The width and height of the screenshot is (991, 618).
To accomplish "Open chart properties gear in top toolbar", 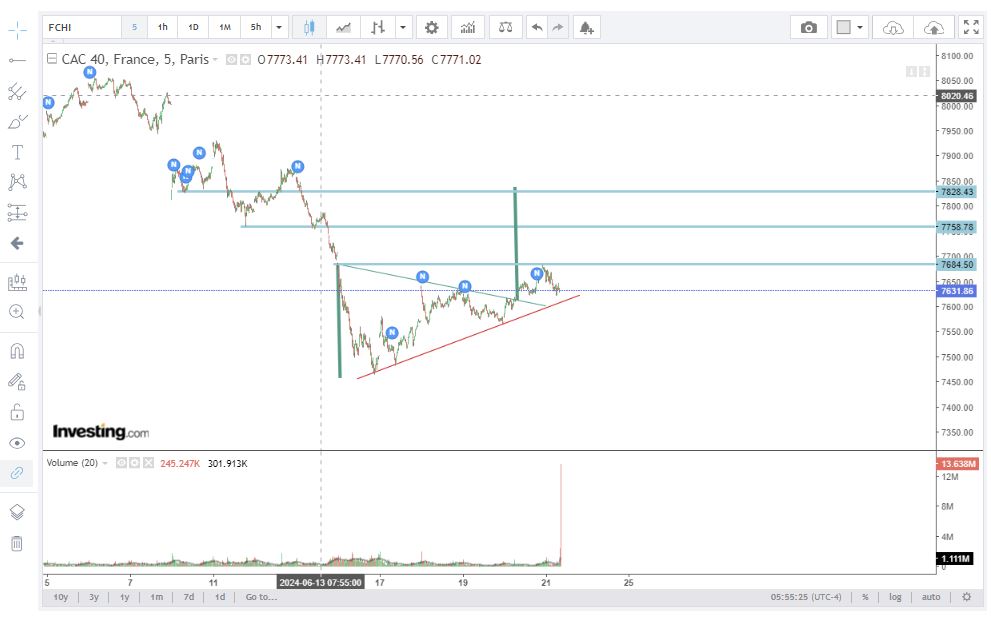I will [x=432, y=27].
